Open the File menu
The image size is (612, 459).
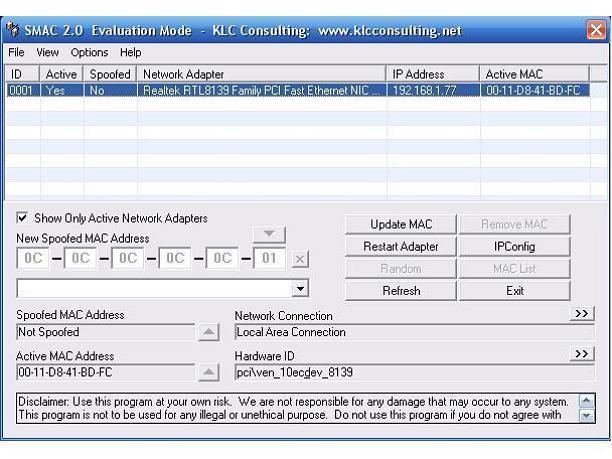pyautogui.click(x=16, y=52)
